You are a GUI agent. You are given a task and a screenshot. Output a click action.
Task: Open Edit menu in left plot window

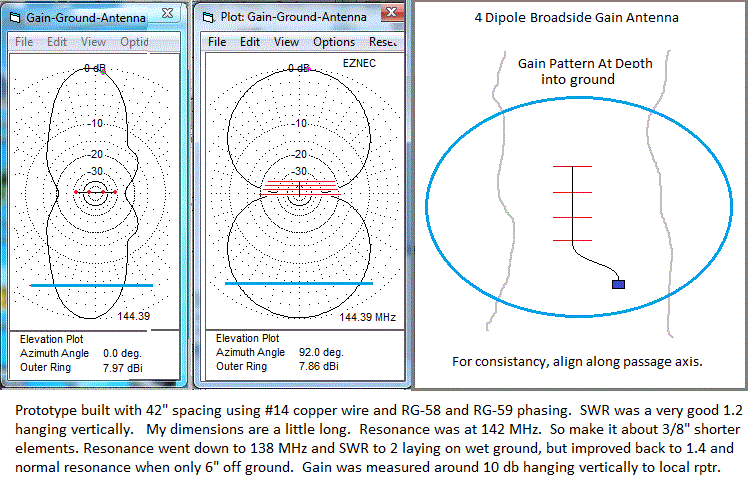point(57,42)
